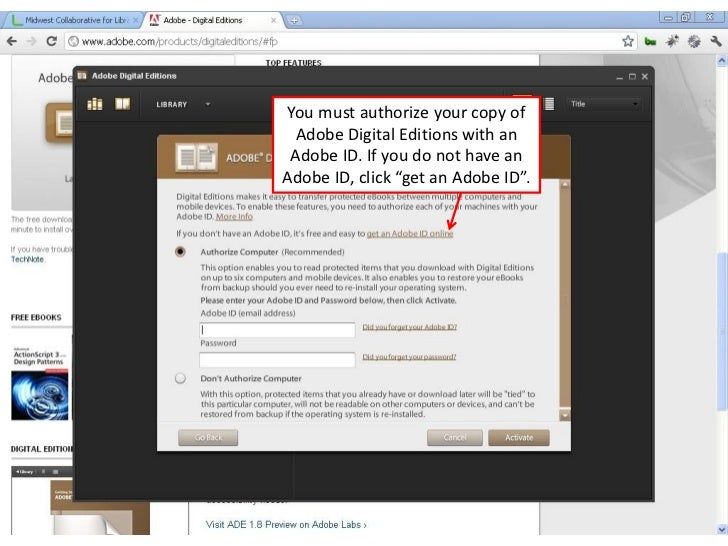Close the Adobe - Digital Editions tab

(273, 20)
